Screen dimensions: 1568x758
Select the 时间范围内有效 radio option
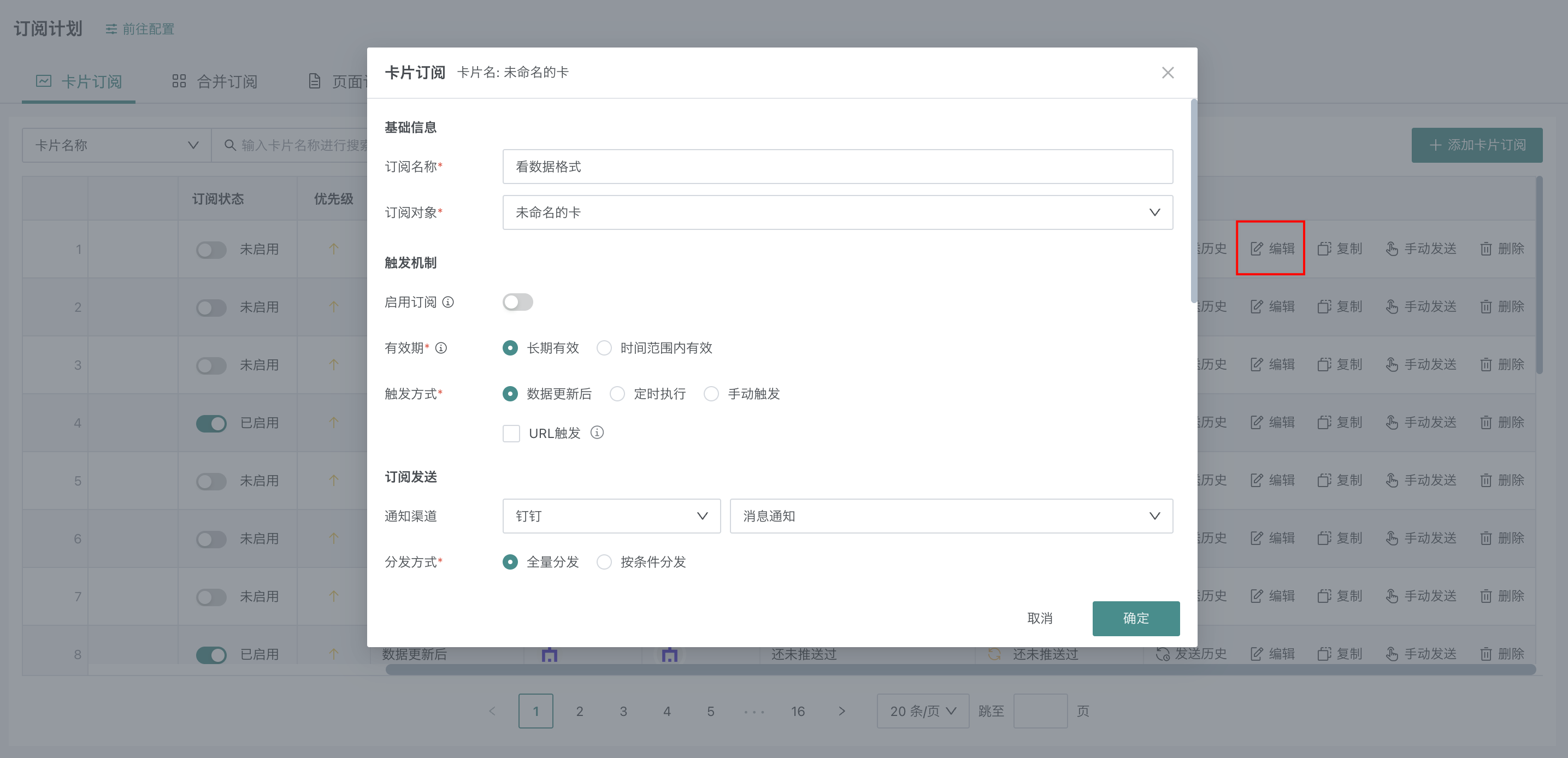pyautogui.click(x=604, y=347)
